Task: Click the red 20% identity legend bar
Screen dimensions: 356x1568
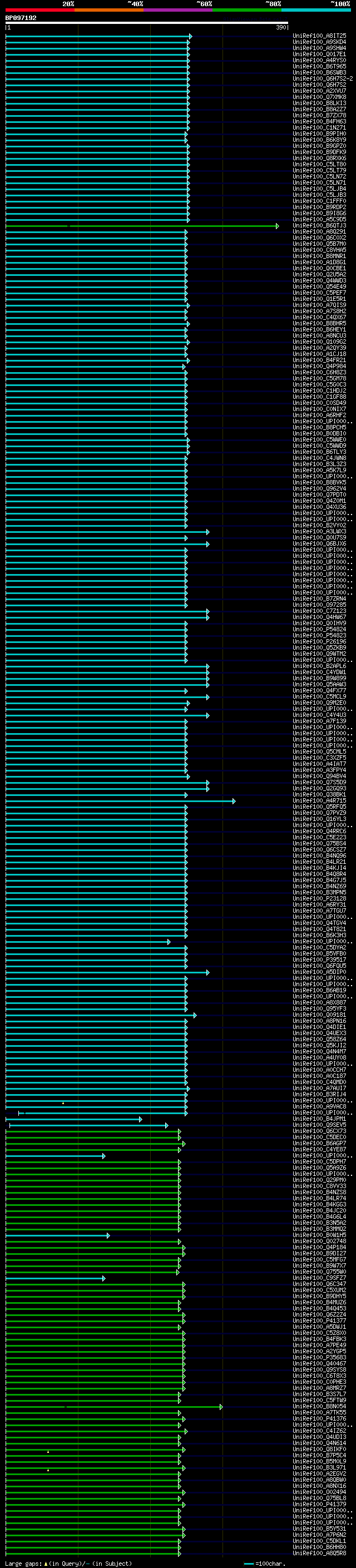Action: click(39, 10)
